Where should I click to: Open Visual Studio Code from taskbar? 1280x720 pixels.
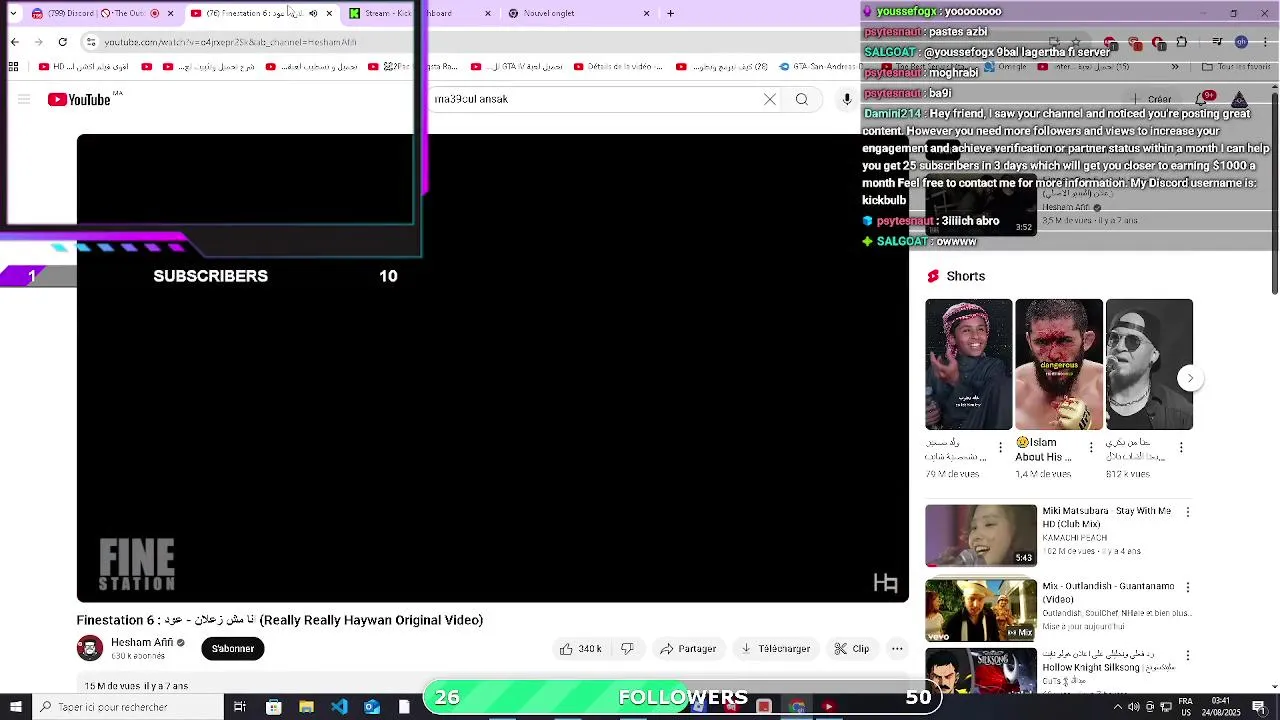click(339, 707)
